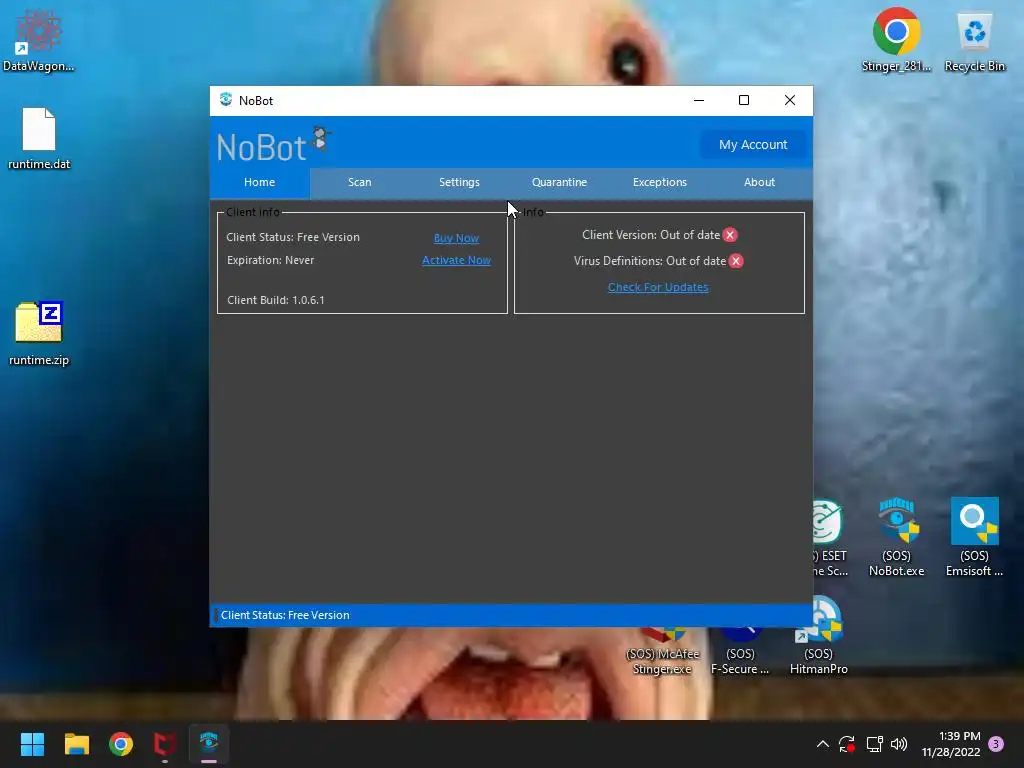Select the About tab

click(760, 182)
